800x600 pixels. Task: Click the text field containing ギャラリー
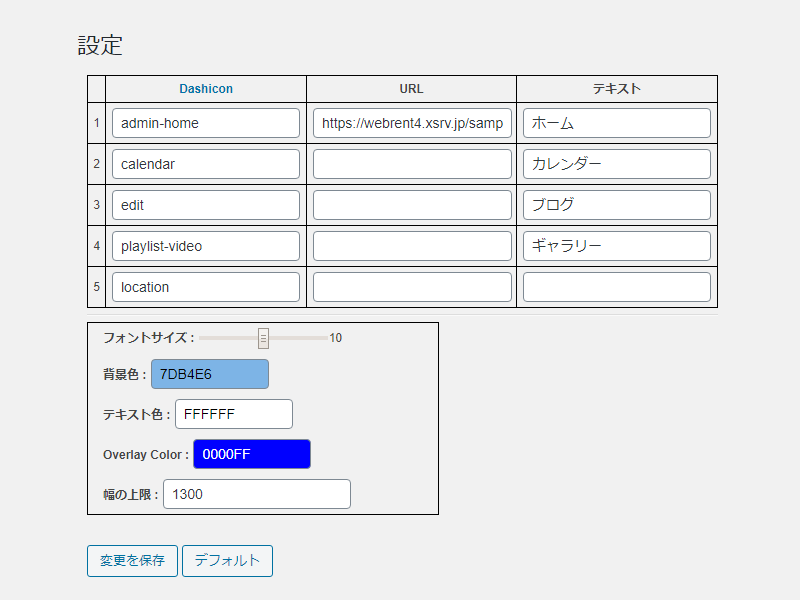pos(617,246)
